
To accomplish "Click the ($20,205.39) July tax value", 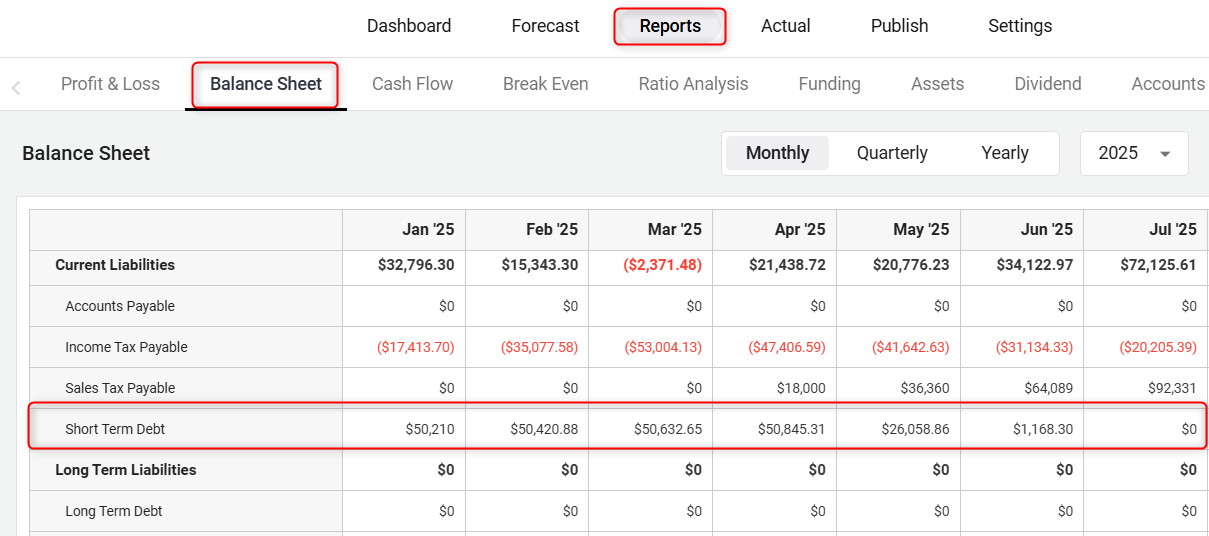I will tap(1159, 347).
